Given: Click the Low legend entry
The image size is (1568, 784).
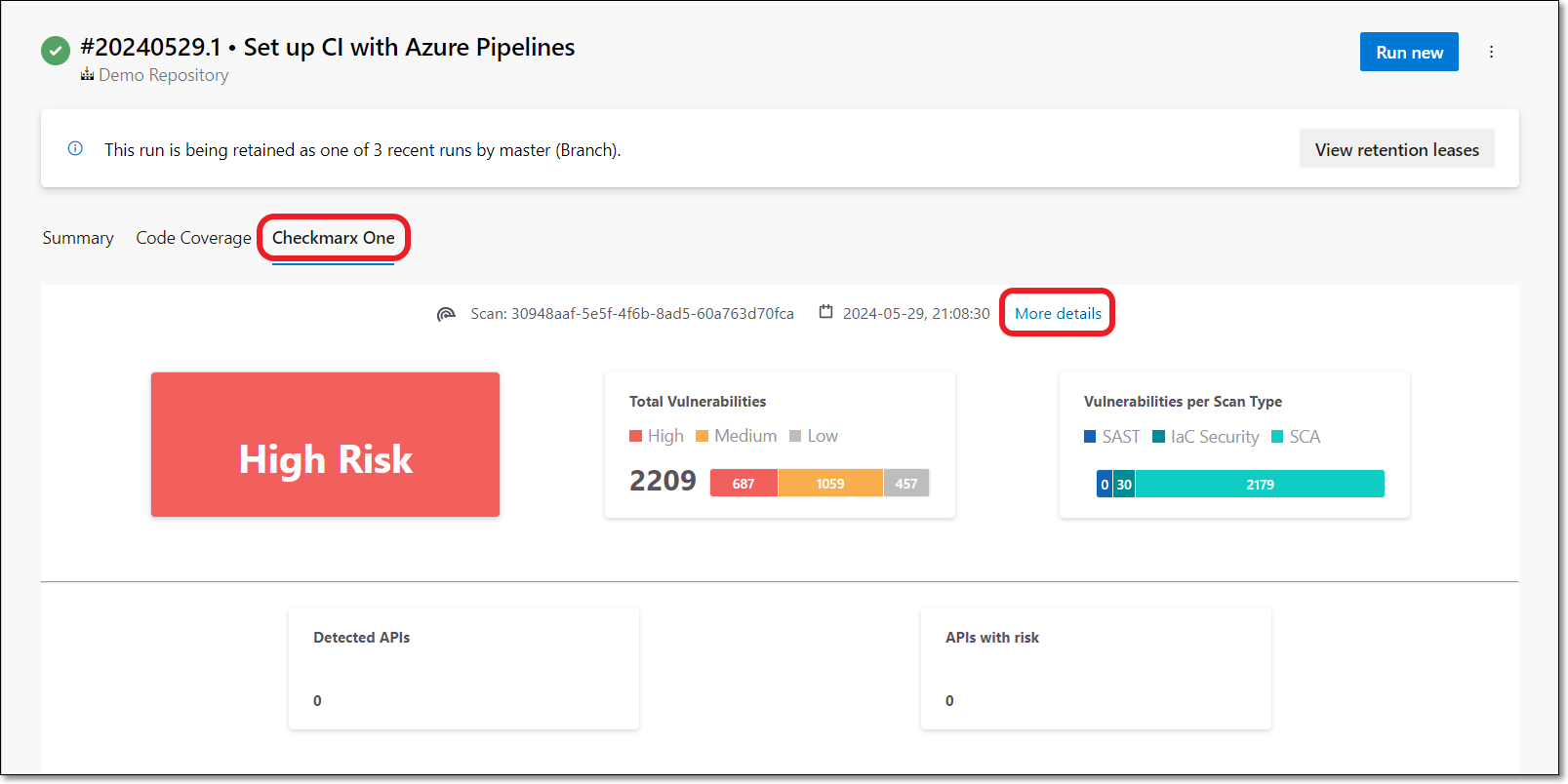Looking at the screenshot, I should (814, 436).
